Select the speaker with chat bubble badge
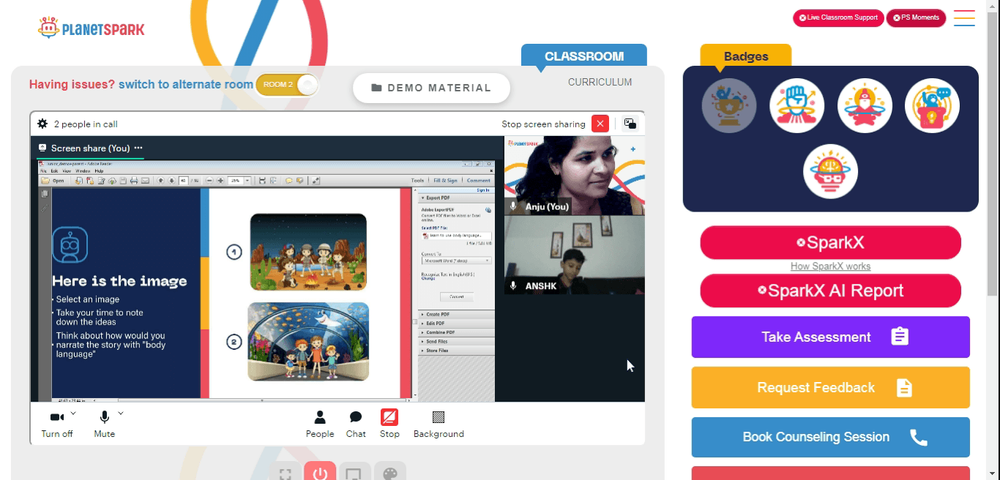Screen dimensions: 1000x480 click(x=932, y=106)
